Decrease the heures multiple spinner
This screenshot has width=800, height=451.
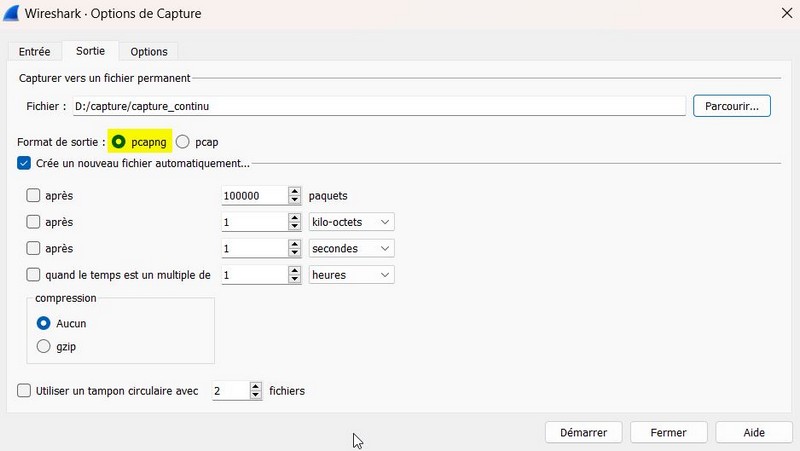(x=294, y=279)
